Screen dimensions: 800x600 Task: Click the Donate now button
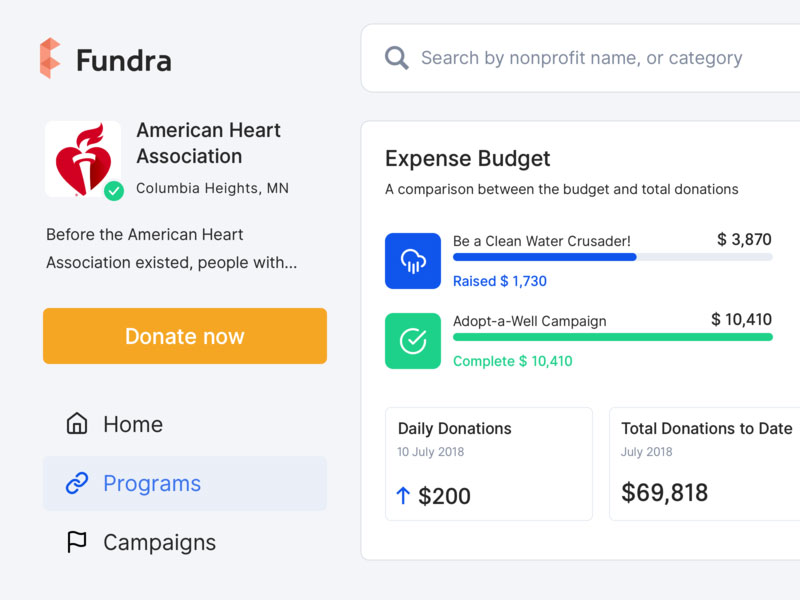185,336
